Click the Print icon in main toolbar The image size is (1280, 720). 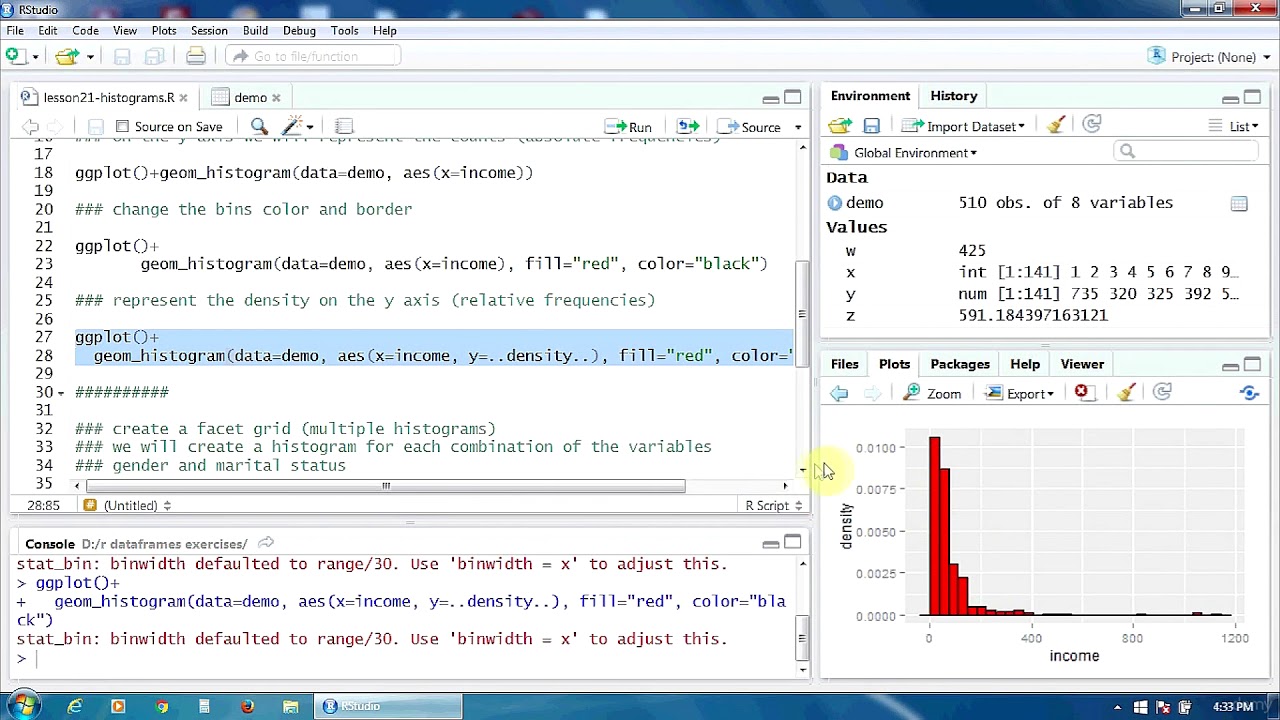(x=196, y=56)
